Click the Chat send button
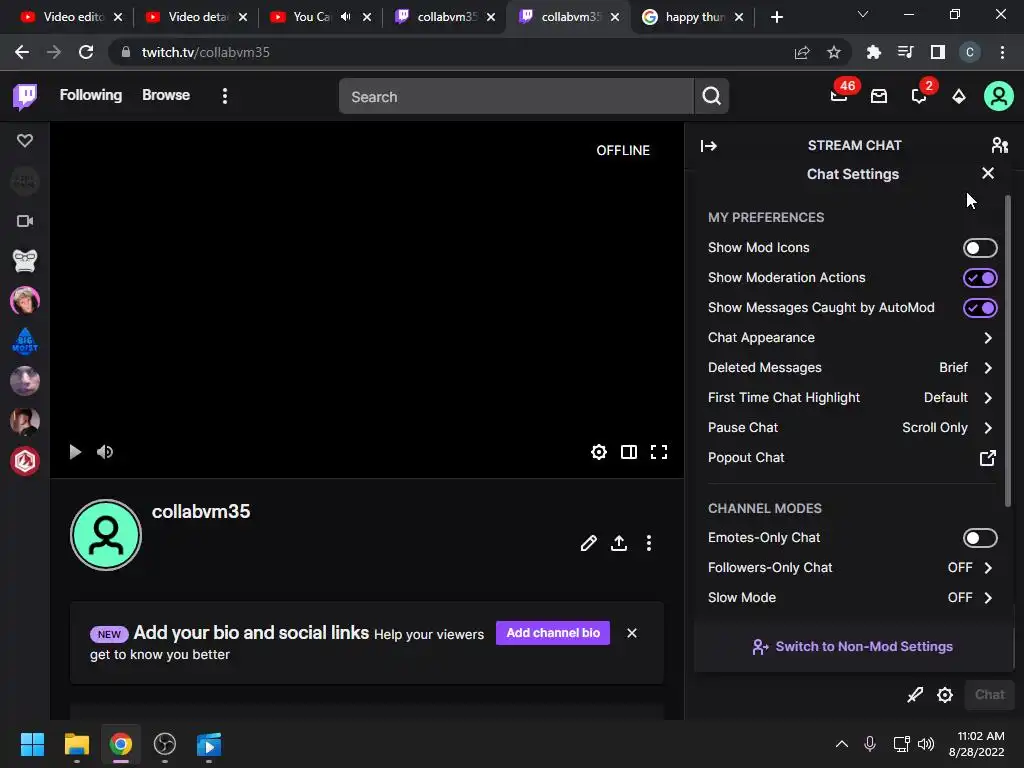This screenshot has width=1024, height=768. click(989, 695)
